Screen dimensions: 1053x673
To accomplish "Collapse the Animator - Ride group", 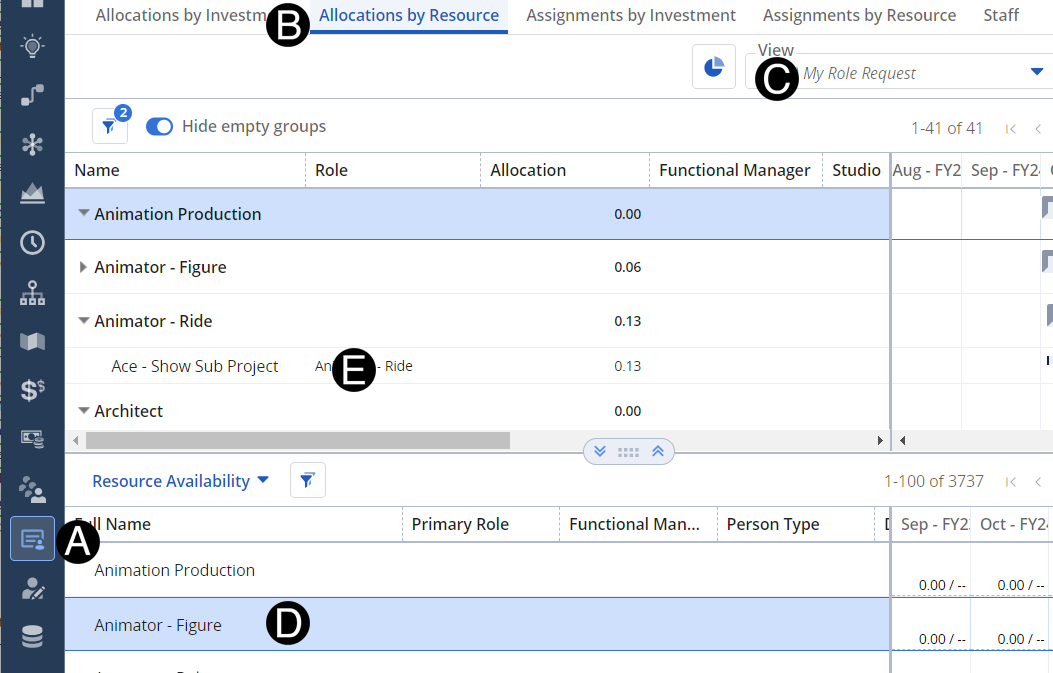I will coord(83,321).
